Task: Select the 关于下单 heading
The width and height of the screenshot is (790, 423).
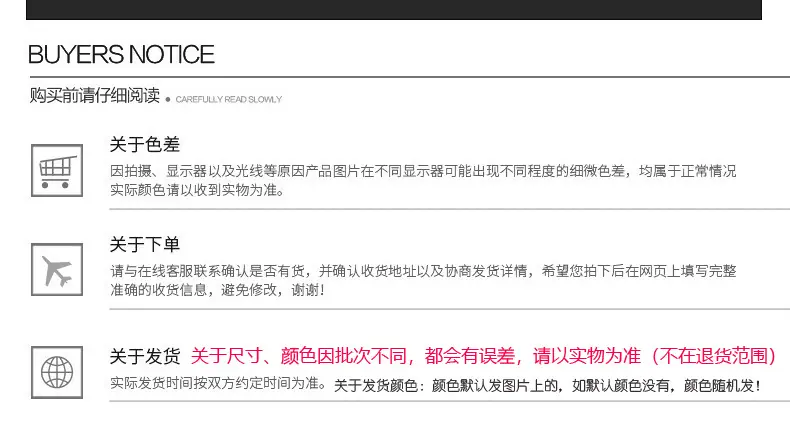Action: (145, 244)
